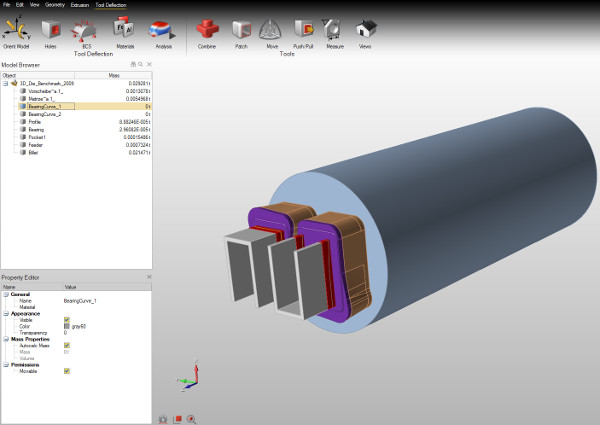Collapse the General section in Property Editor

pyautogui.click(x=4, y=294)
